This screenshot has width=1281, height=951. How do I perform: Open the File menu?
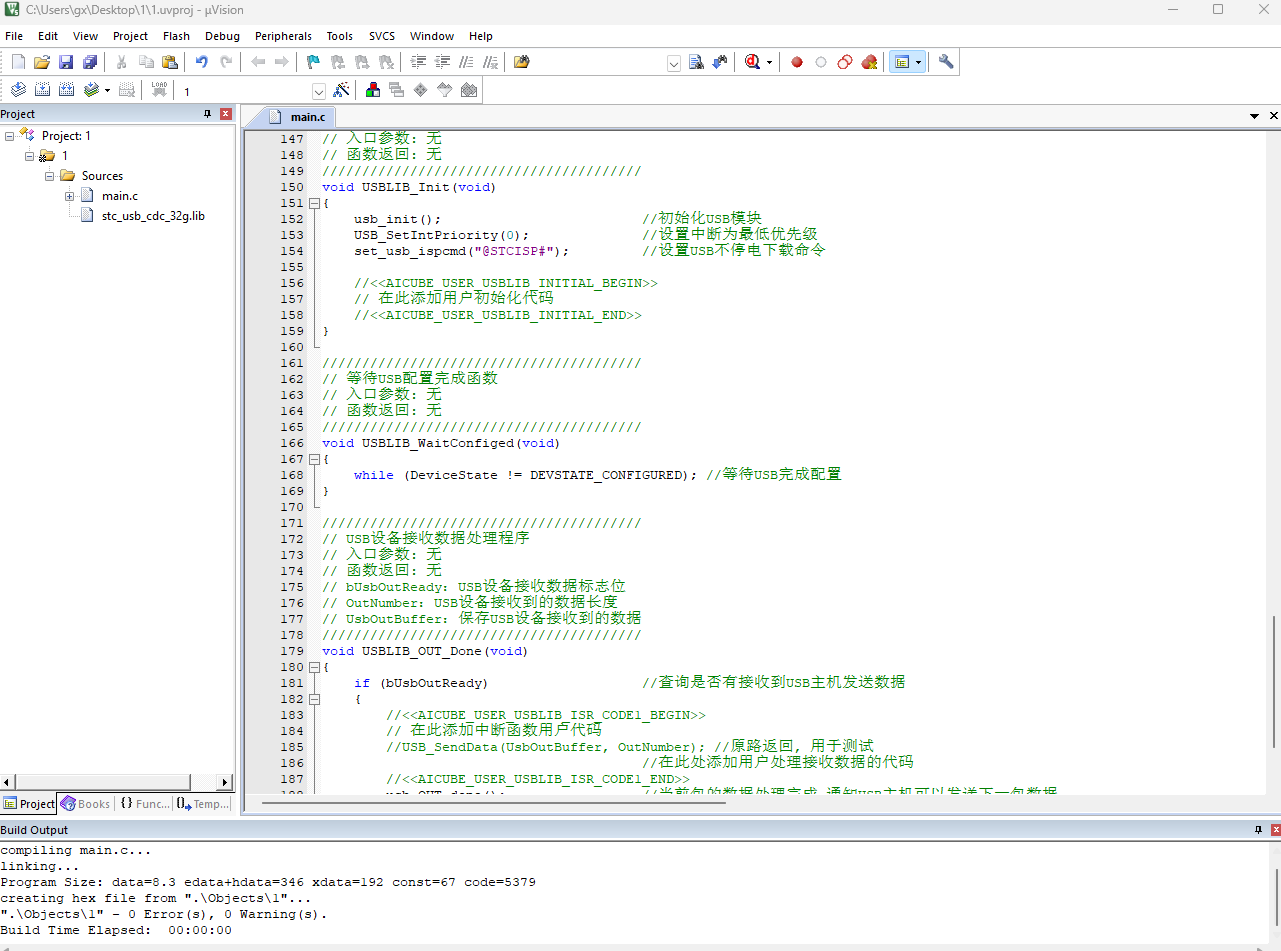click(14, 36)
